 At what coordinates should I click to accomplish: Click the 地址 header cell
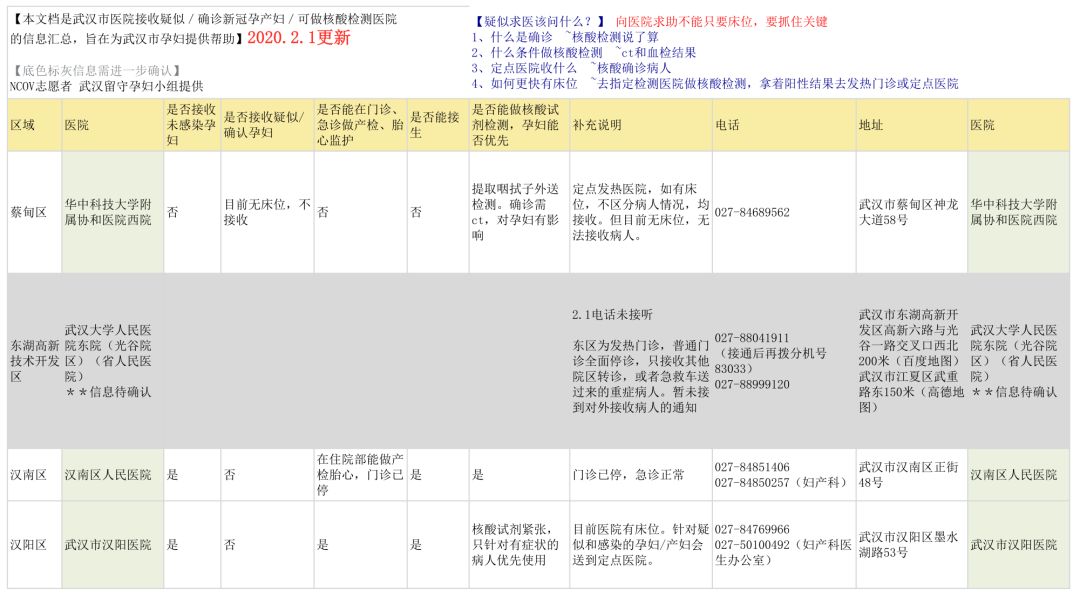[912, 125]
